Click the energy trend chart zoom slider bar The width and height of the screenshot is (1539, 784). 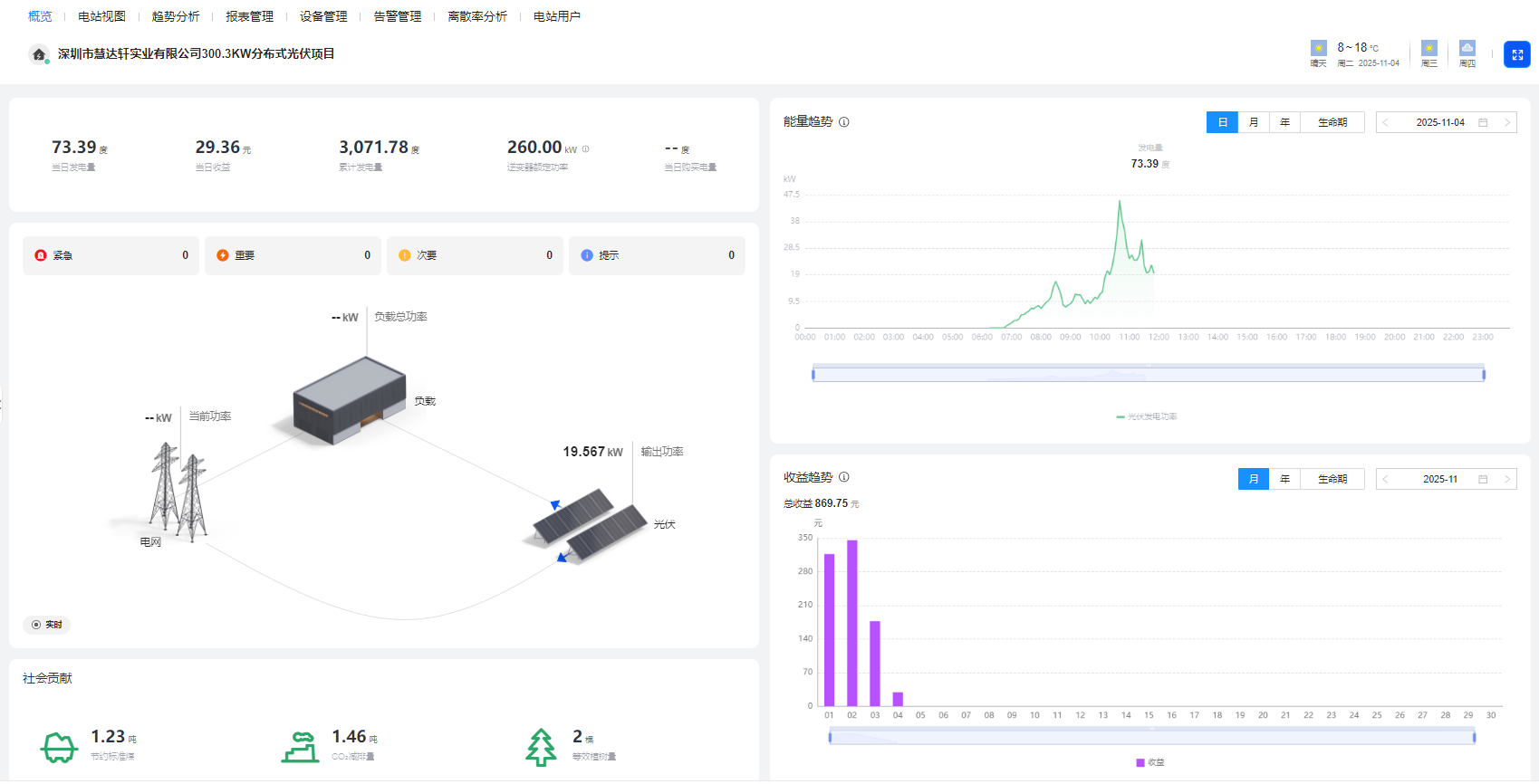(x=1148, y=374)
